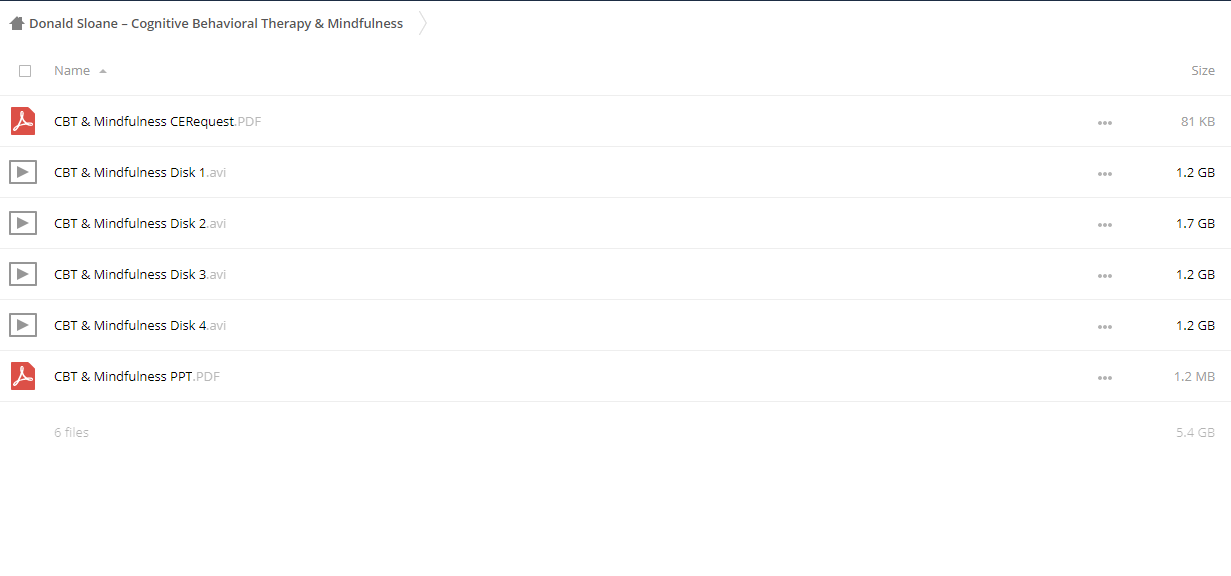1231x576 pixels.
Task: Open more options for PPT.PDF file
Action: 1104,378
